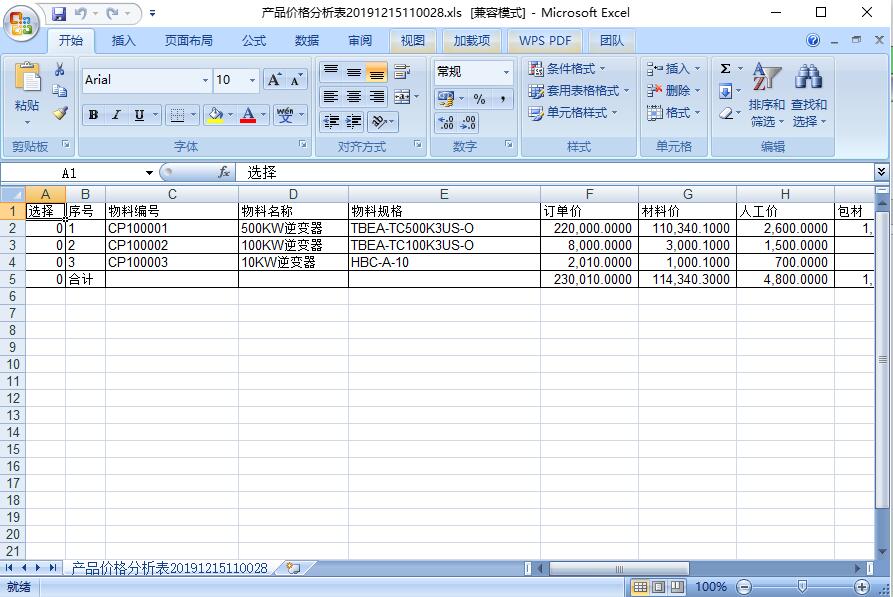Image resolution: width=893 pixels, height=597 pixels.
Task: Click the Increase Font Size icon
Action: click(275, 80)
